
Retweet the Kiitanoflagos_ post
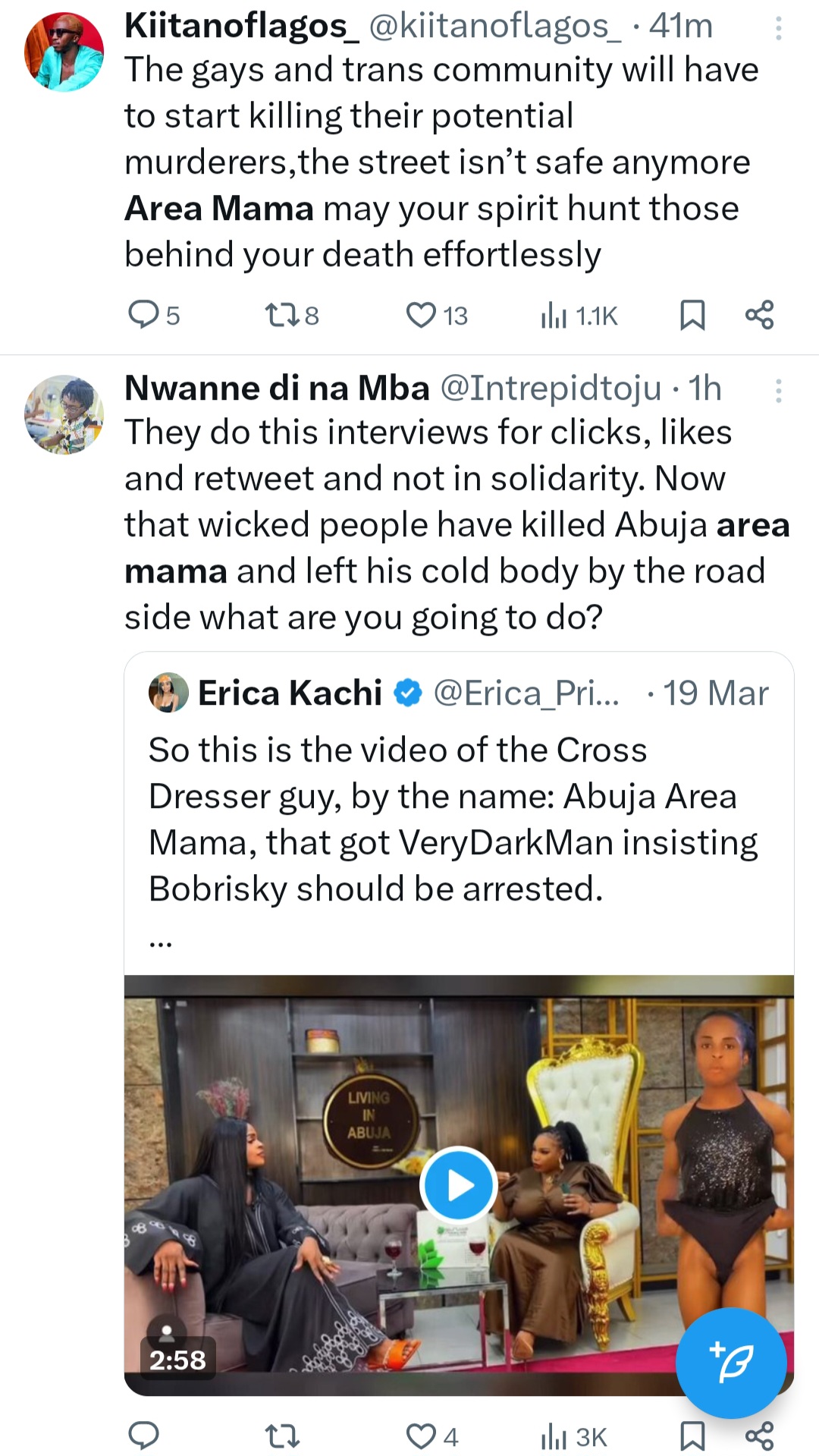282,314
